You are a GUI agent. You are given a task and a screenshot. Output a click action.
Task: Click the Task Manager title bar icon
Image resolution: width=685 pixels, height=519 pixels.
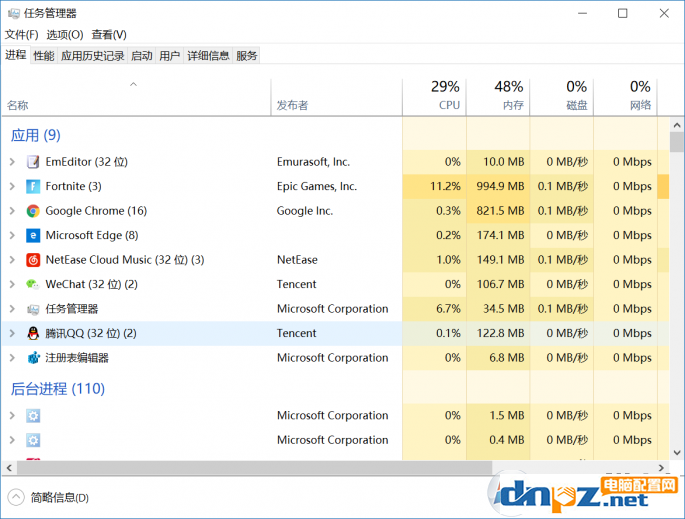click(14, 14)
